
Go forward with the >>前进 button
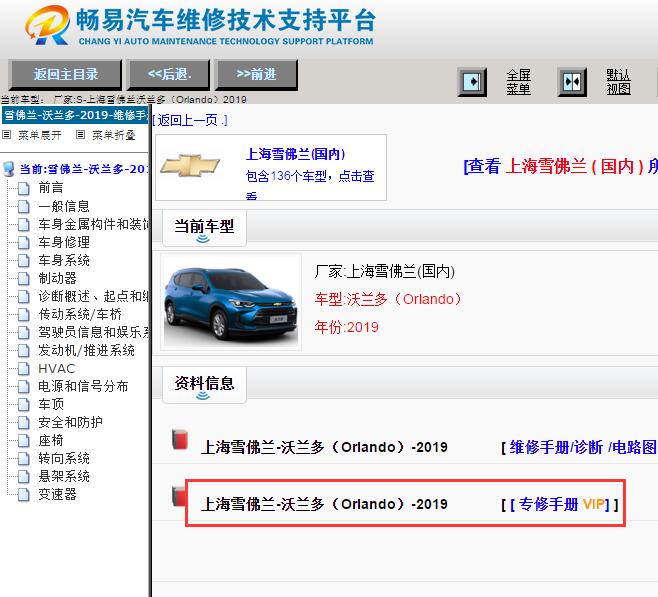(256, 75)
